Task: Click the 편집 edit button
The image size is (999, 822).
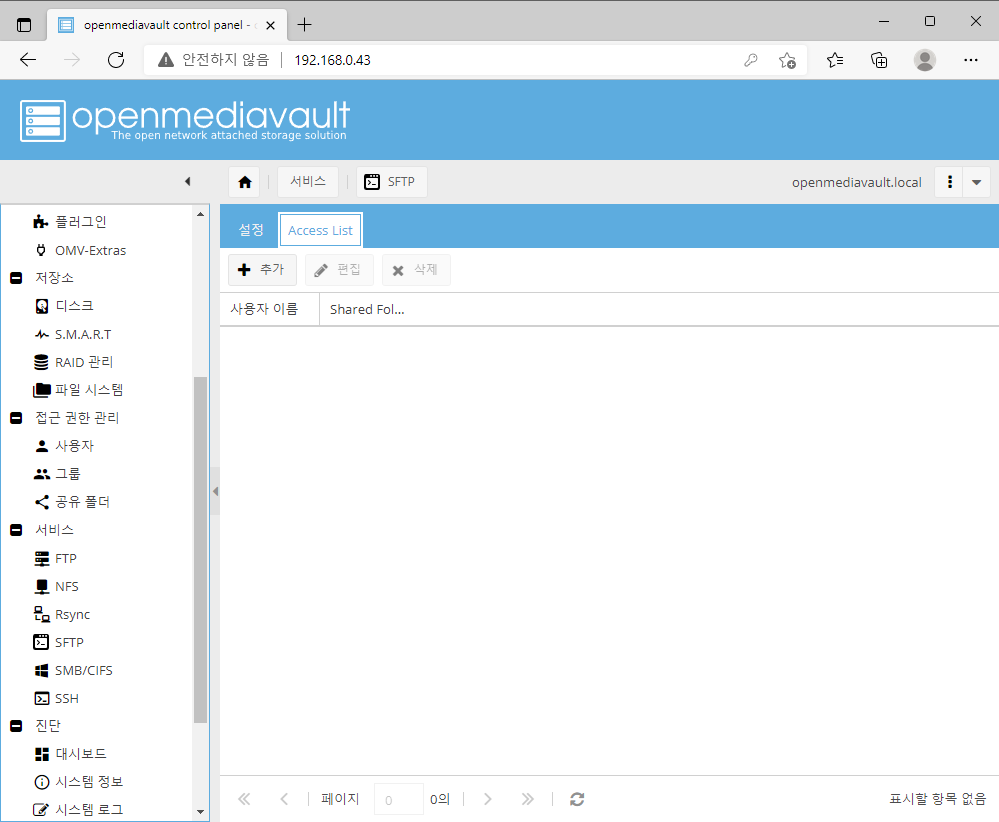Action: [x=339, y=270]
